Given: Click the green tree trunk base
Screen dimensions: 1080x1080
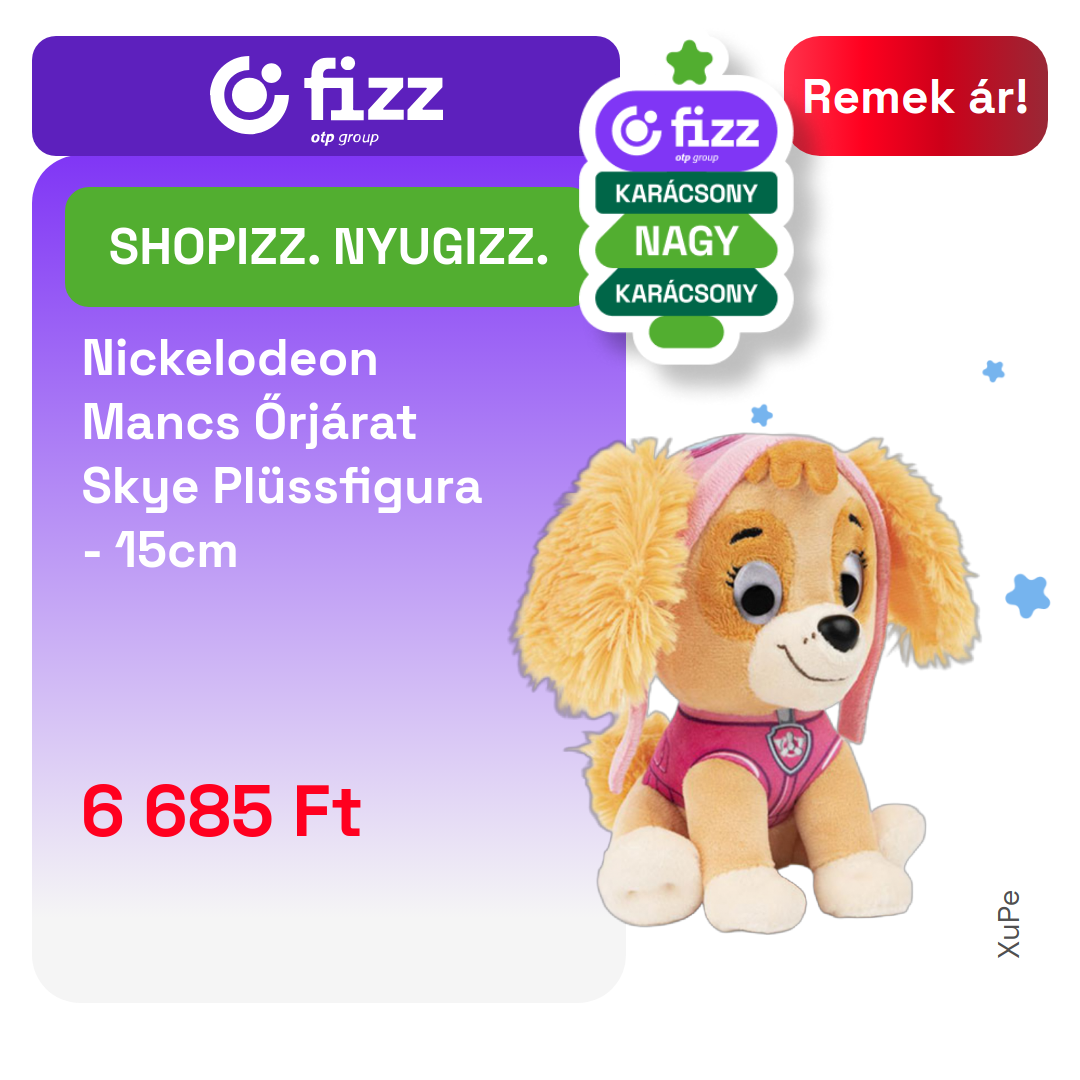Looking at the screenshot, I should pos(686,332).
